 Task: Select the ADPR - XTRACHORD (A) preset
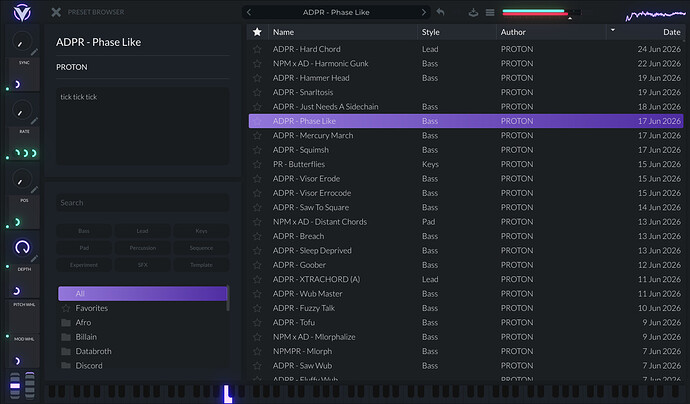click(466, 279)
